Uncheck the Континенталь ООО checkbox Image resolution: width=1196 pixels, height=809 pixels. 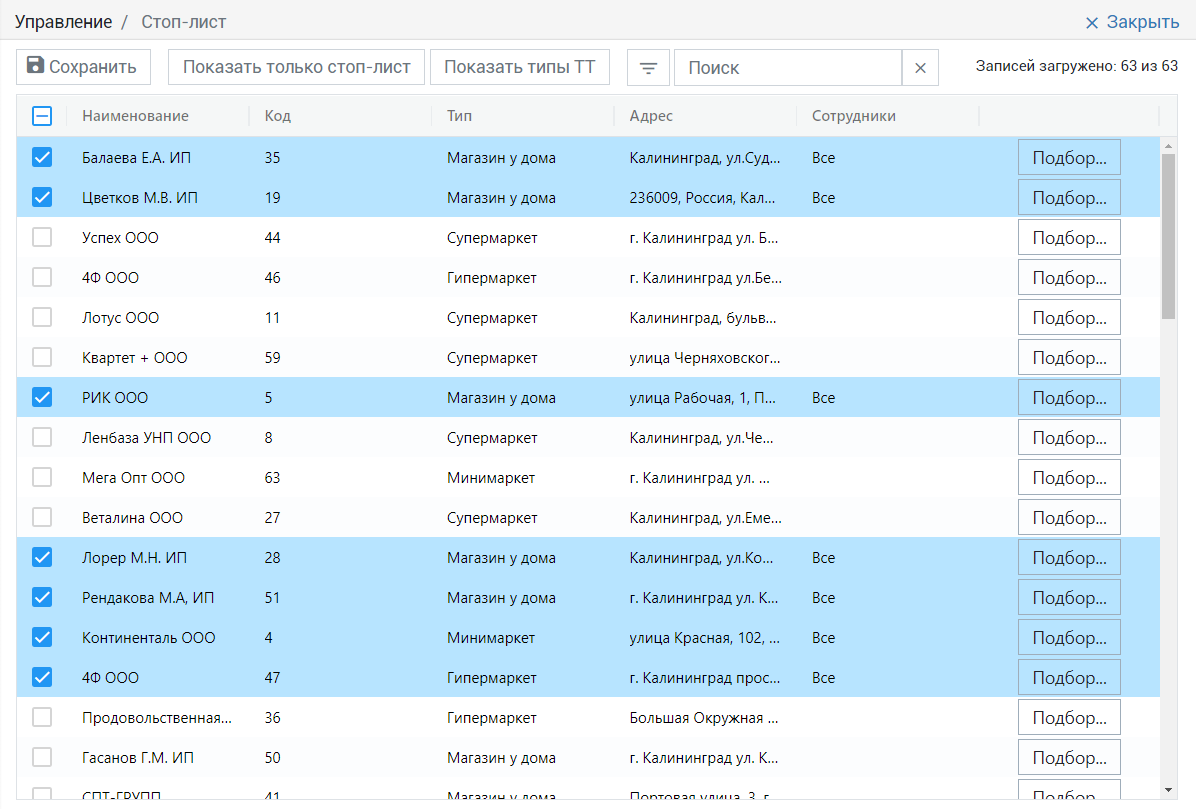click(x=42, y=637)
